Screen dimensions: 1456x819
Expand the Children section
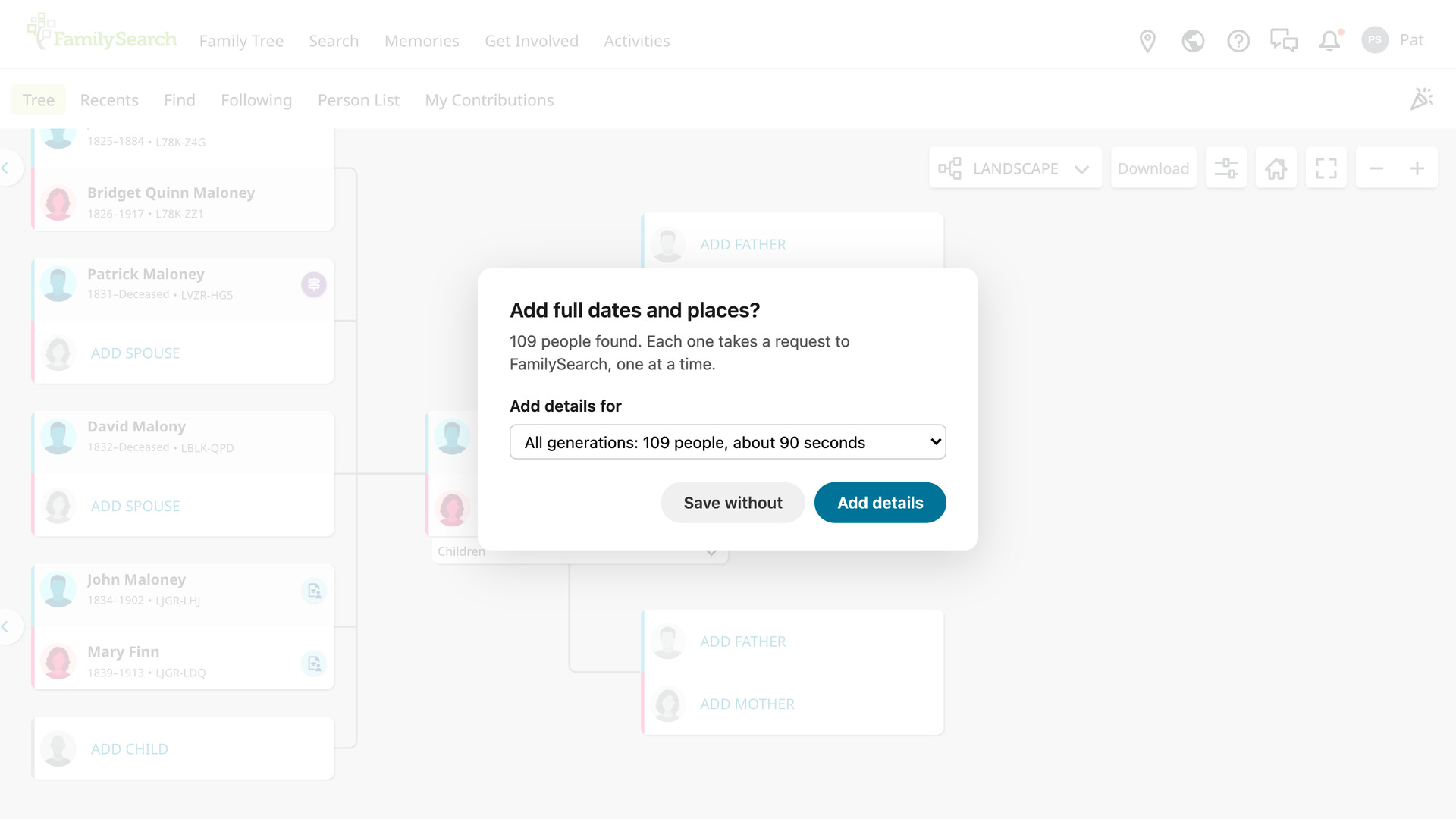pos(579,551)
